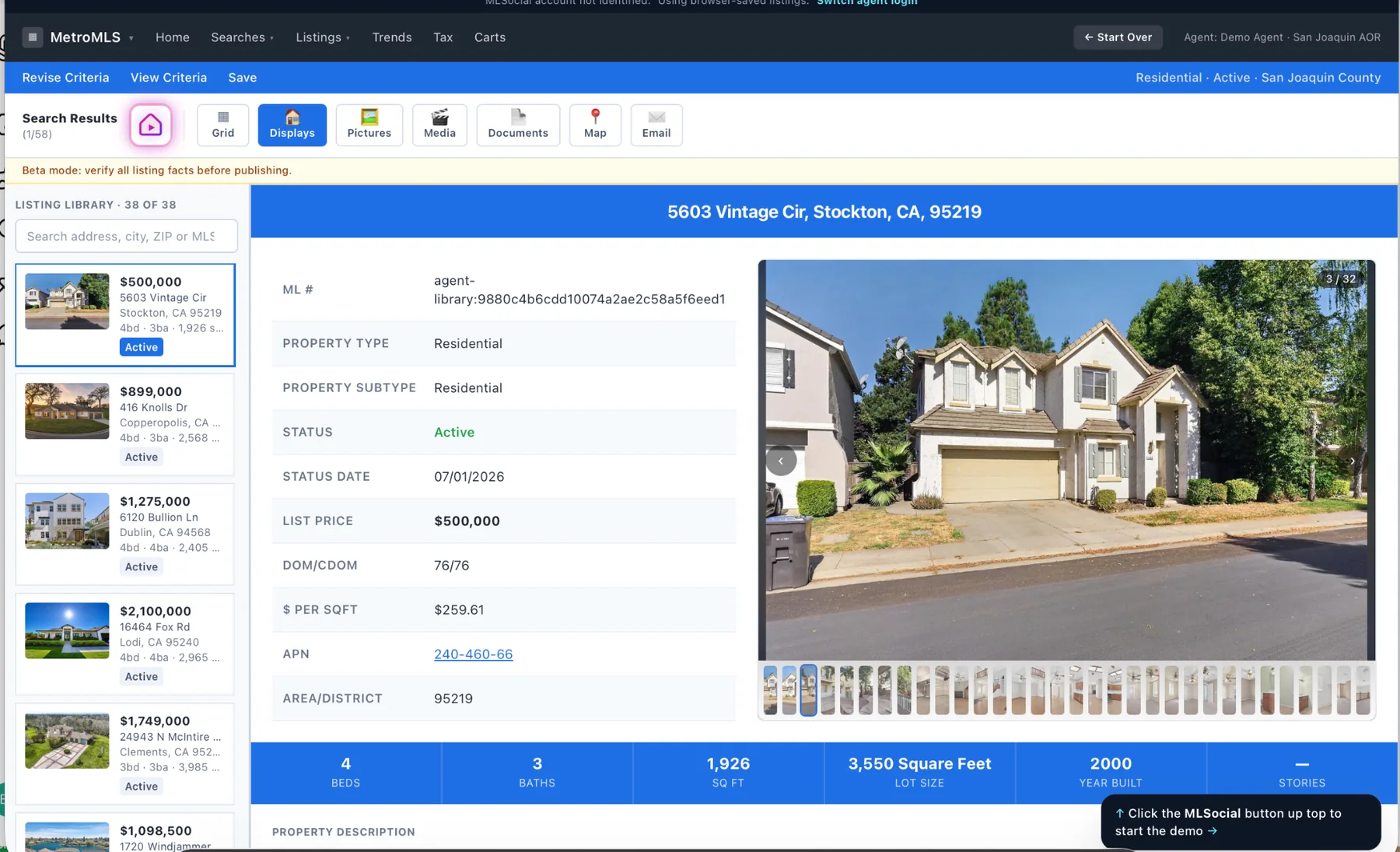Switch to Grid view
Screen dimensions: 1400x852
click(x=223, y=124)
